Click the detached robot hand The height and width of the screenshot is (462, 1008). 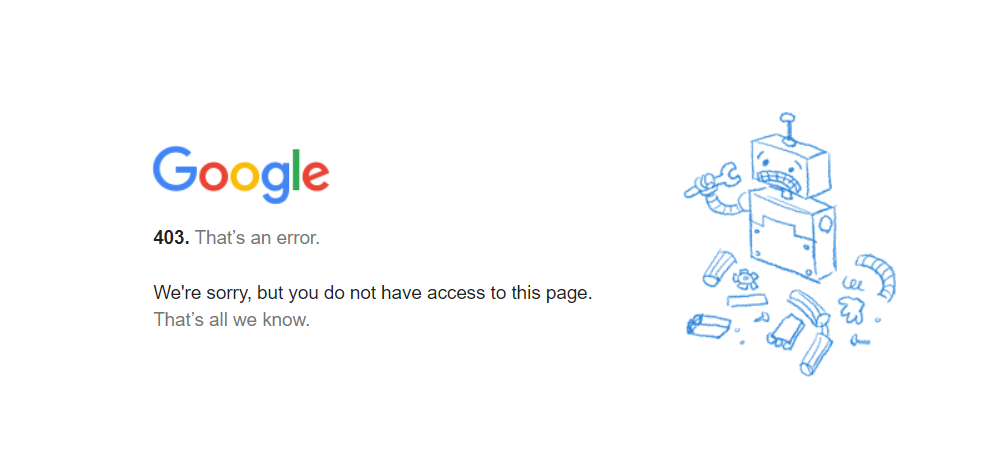click(x=854, y=309)
